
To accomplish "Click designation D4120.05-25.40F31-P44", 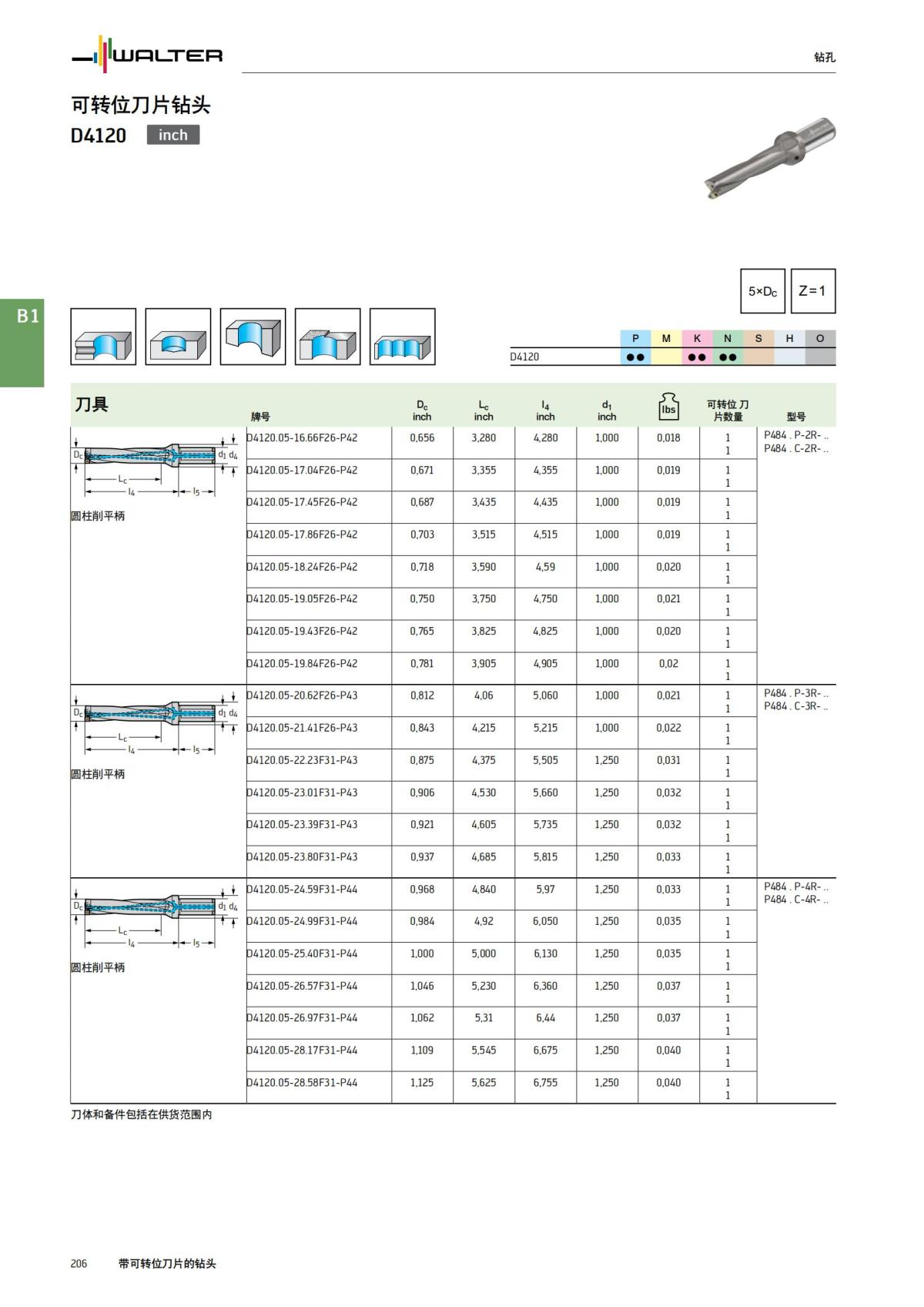I will [x=302, y=953].
